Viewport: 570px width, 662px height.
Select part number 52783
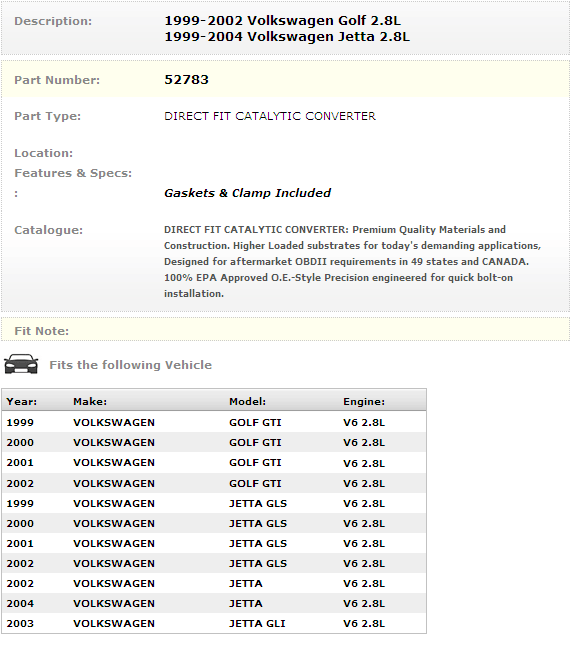point(186,80)
